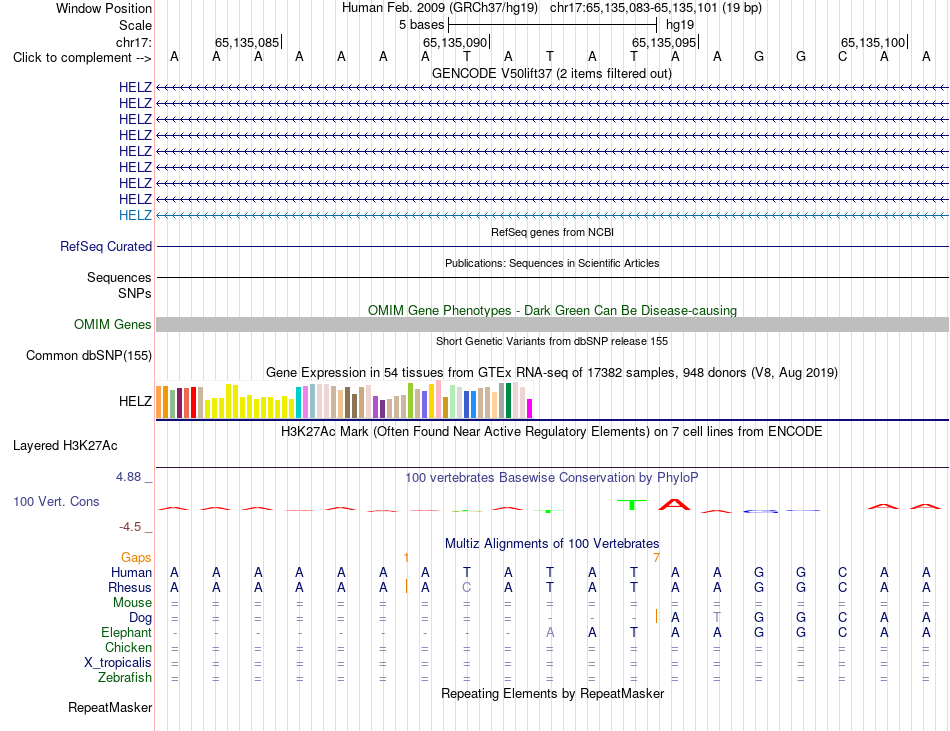The width and height of the screenshot is (950, 731).
Task: Select the 'X_tropicalis' alignment row label
Action: pyautogui.click(x=118, y=663)
